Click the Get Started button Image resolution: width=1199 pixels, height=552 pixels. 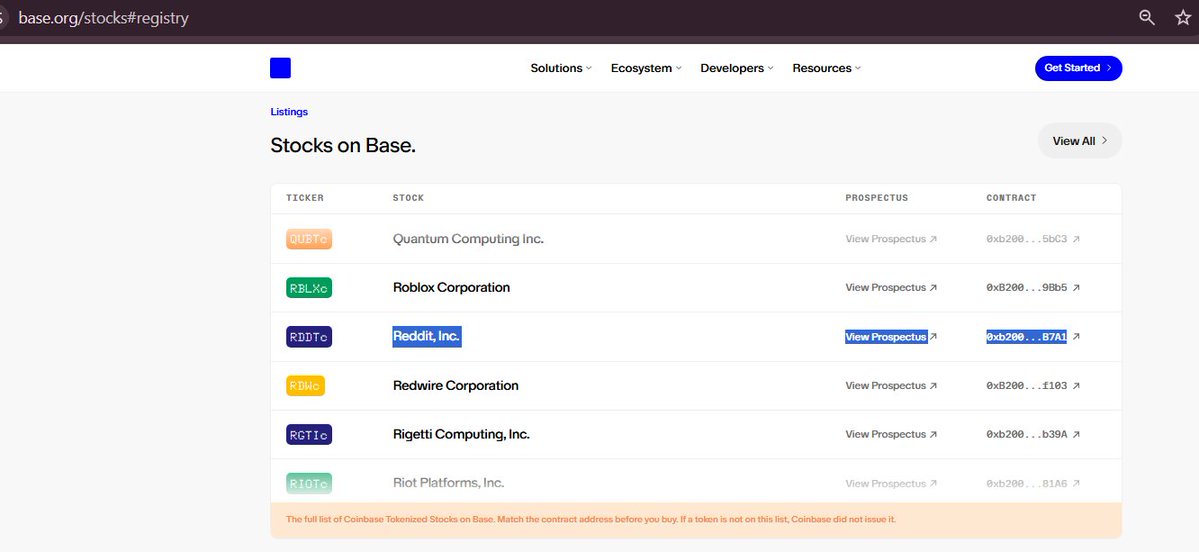tap(1078, 68)
